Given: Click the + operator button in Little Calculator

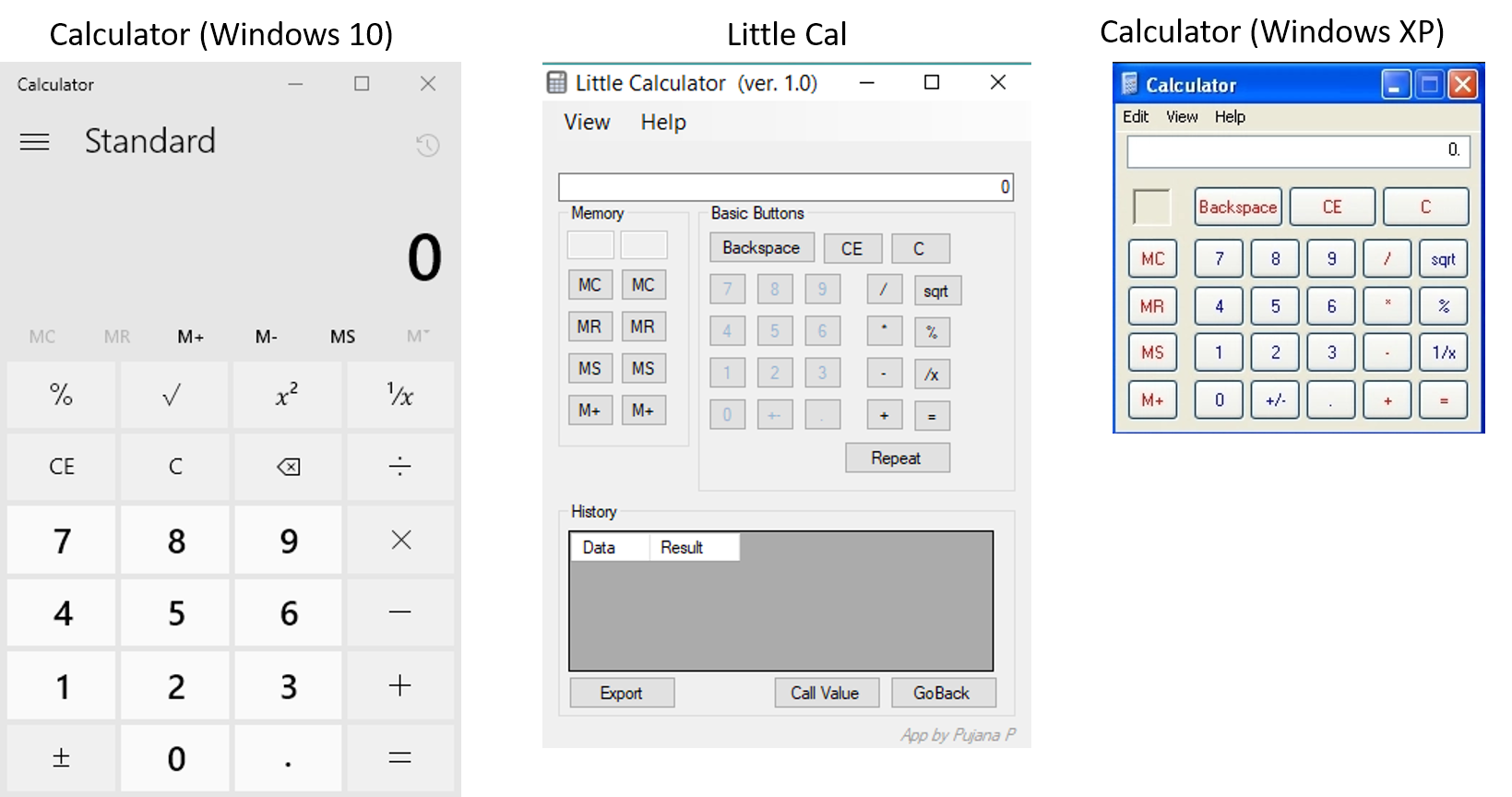Looking at the screenshot, I should coord(884,415).
